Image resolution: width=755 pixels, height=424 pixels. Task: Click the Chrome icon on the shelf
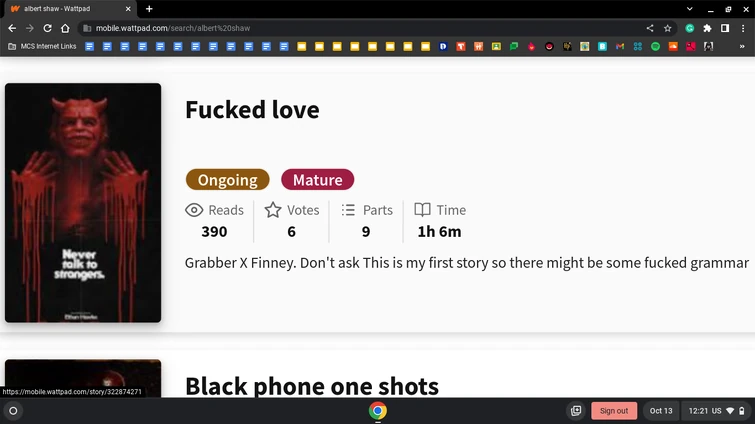[378, 411]
